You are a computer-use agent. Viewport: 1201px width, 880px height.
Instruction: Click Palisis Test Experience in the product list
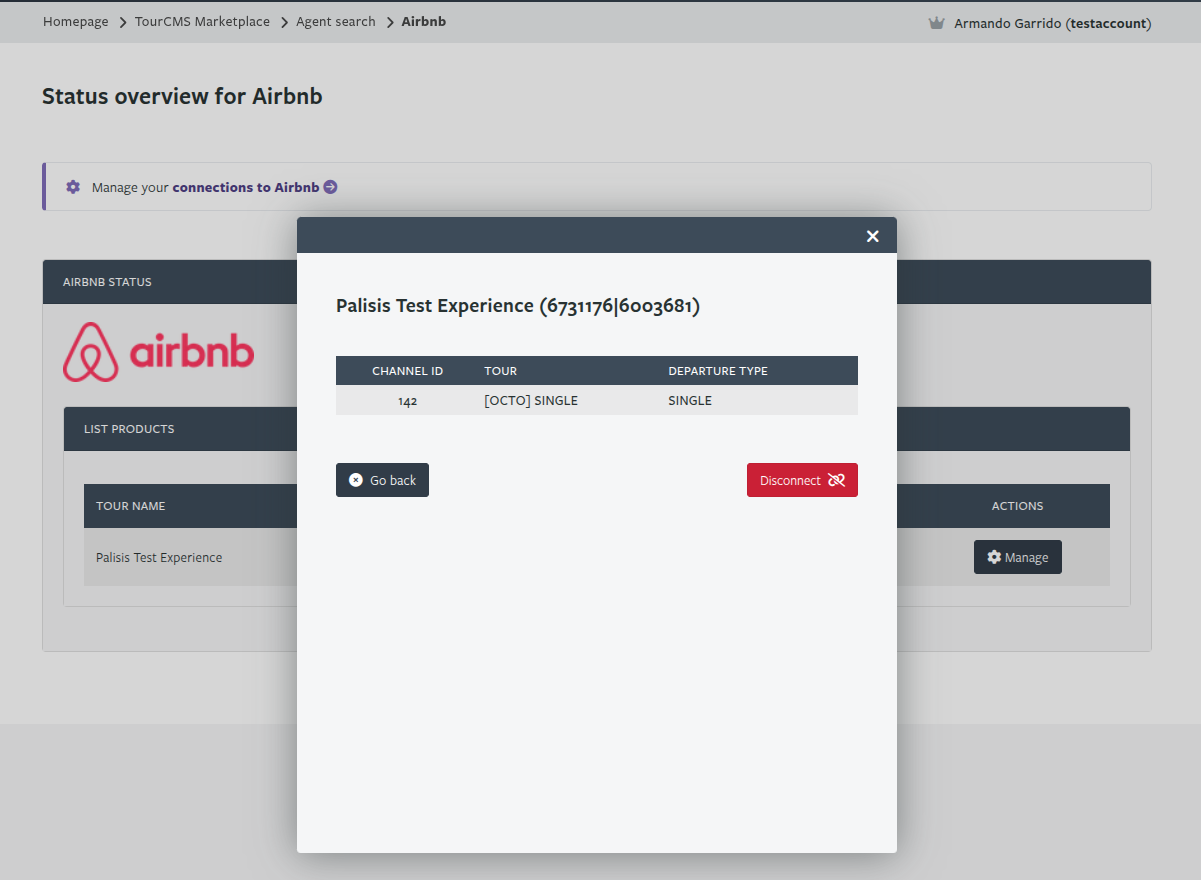coord(159,557)
